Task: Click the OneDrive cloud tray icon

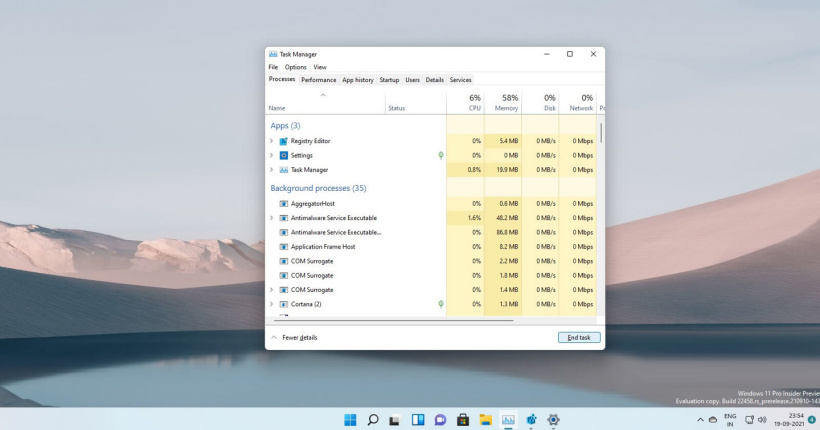Action: (713, 420)
